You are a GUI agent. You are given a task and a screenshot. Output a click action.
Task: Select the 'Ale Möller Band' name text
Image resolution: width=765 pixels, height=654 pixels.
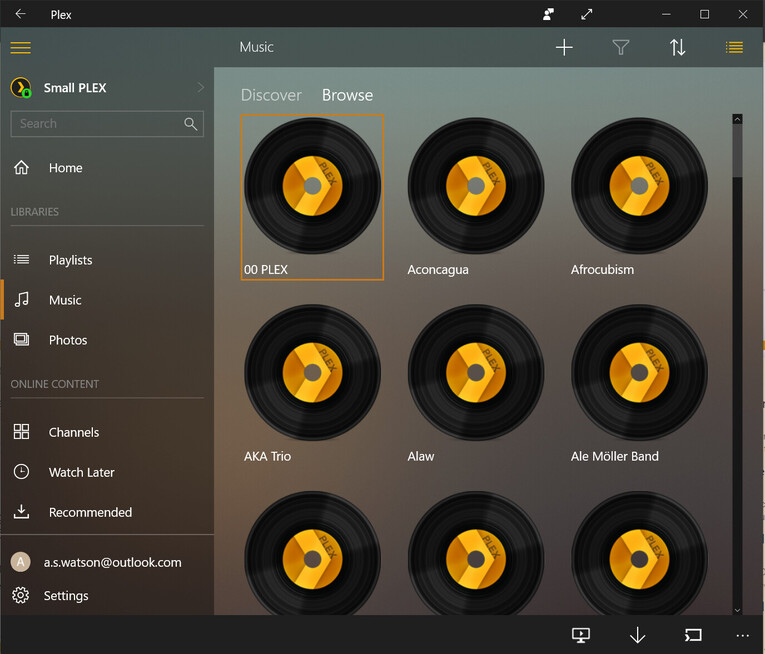615,456
